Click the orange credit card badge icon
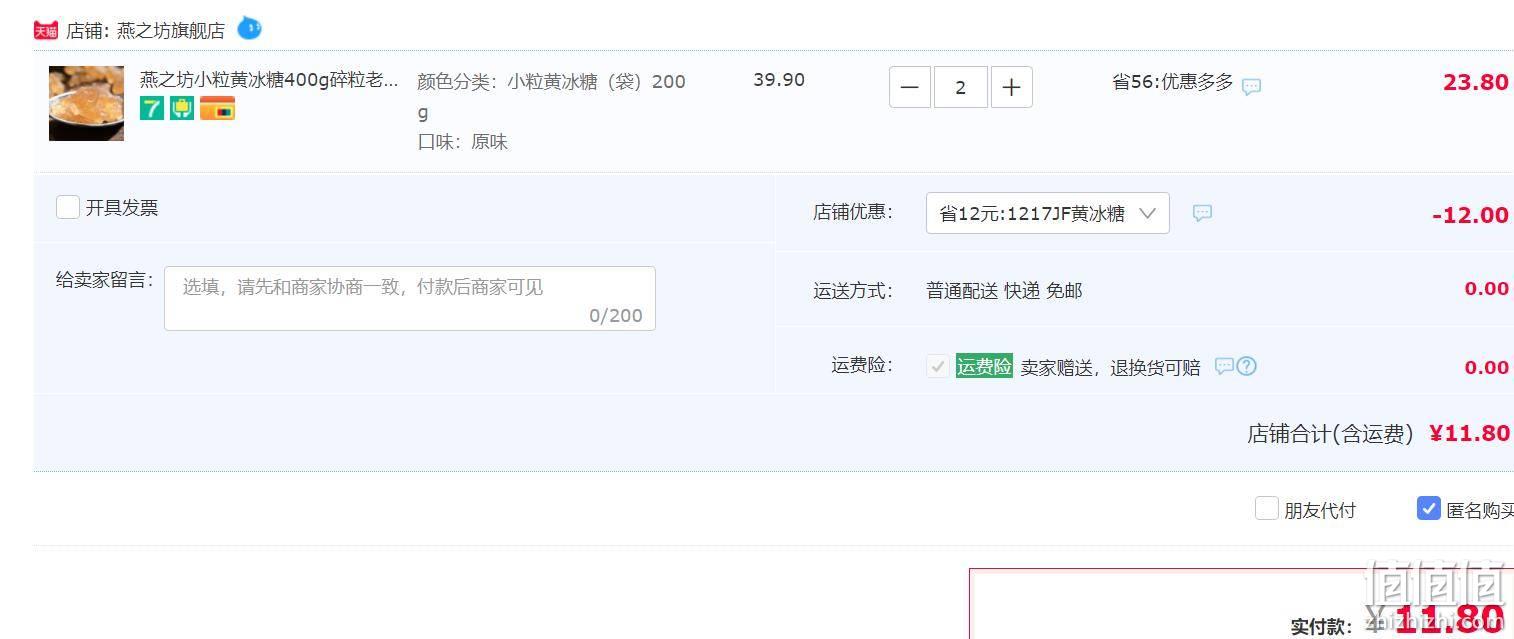Image resolution: width=1514 pixels, height=639 pixels. coord(217,108)
